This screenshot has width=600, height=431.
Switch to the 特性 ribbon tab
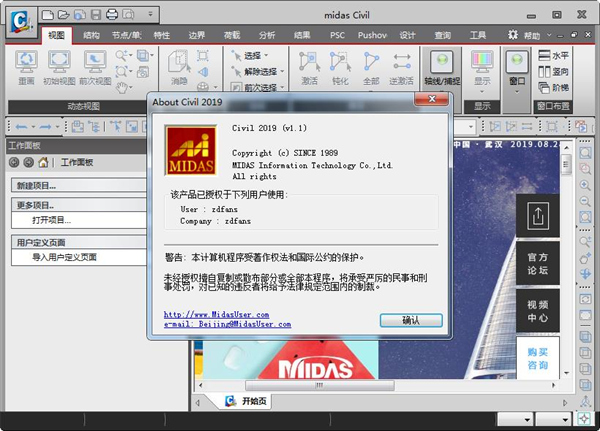[161, 35]
